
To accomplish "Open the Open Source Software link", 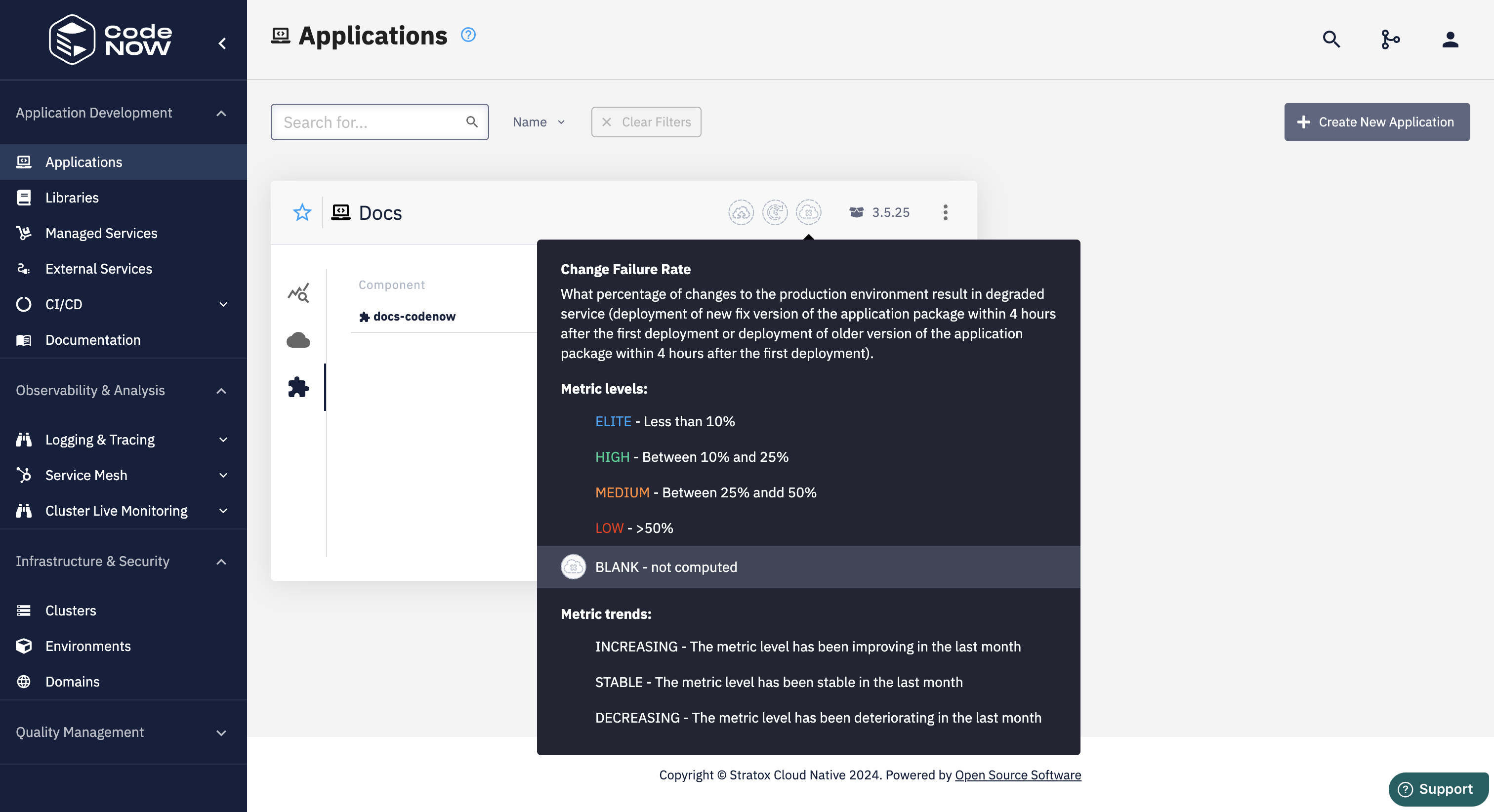I will click(x=1017, y=775).
